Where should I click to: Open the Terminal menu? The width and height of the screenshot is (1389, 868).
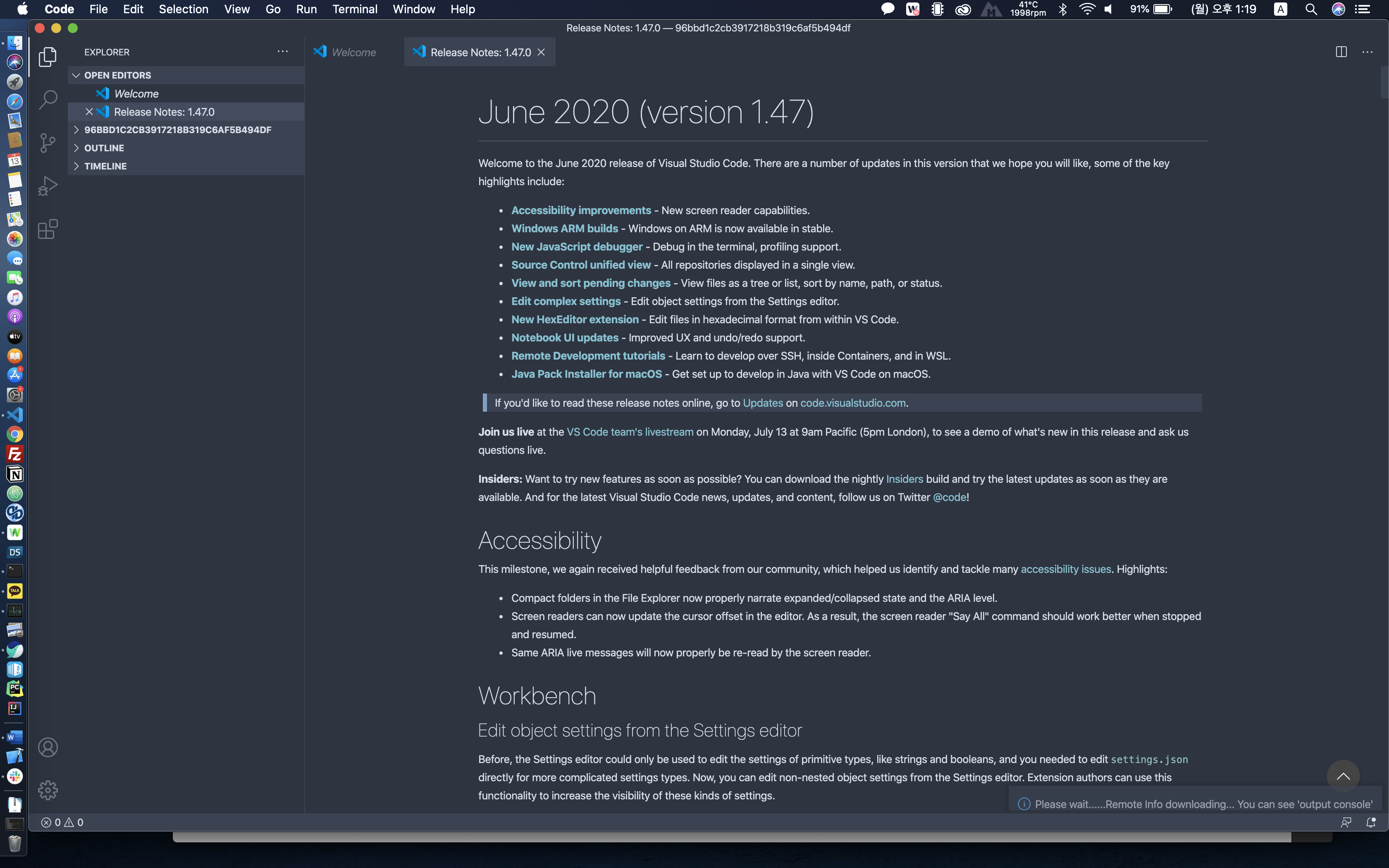(x=354, y=9)
